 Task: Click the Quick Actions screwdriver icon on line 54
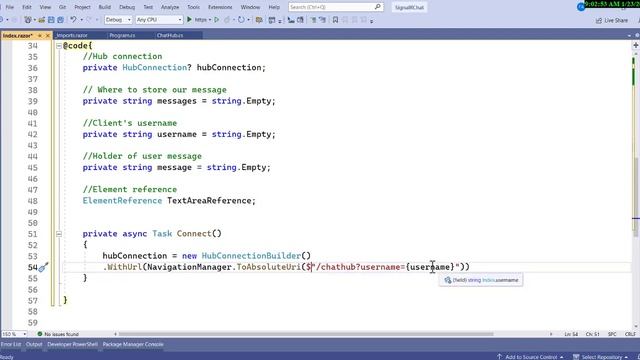(44, 267)
